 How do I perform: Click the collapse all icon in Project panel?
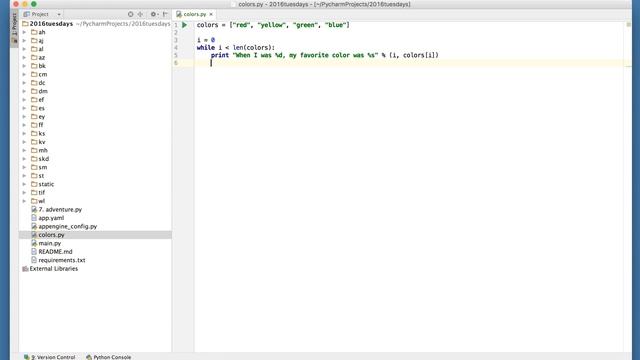(140, 14)
